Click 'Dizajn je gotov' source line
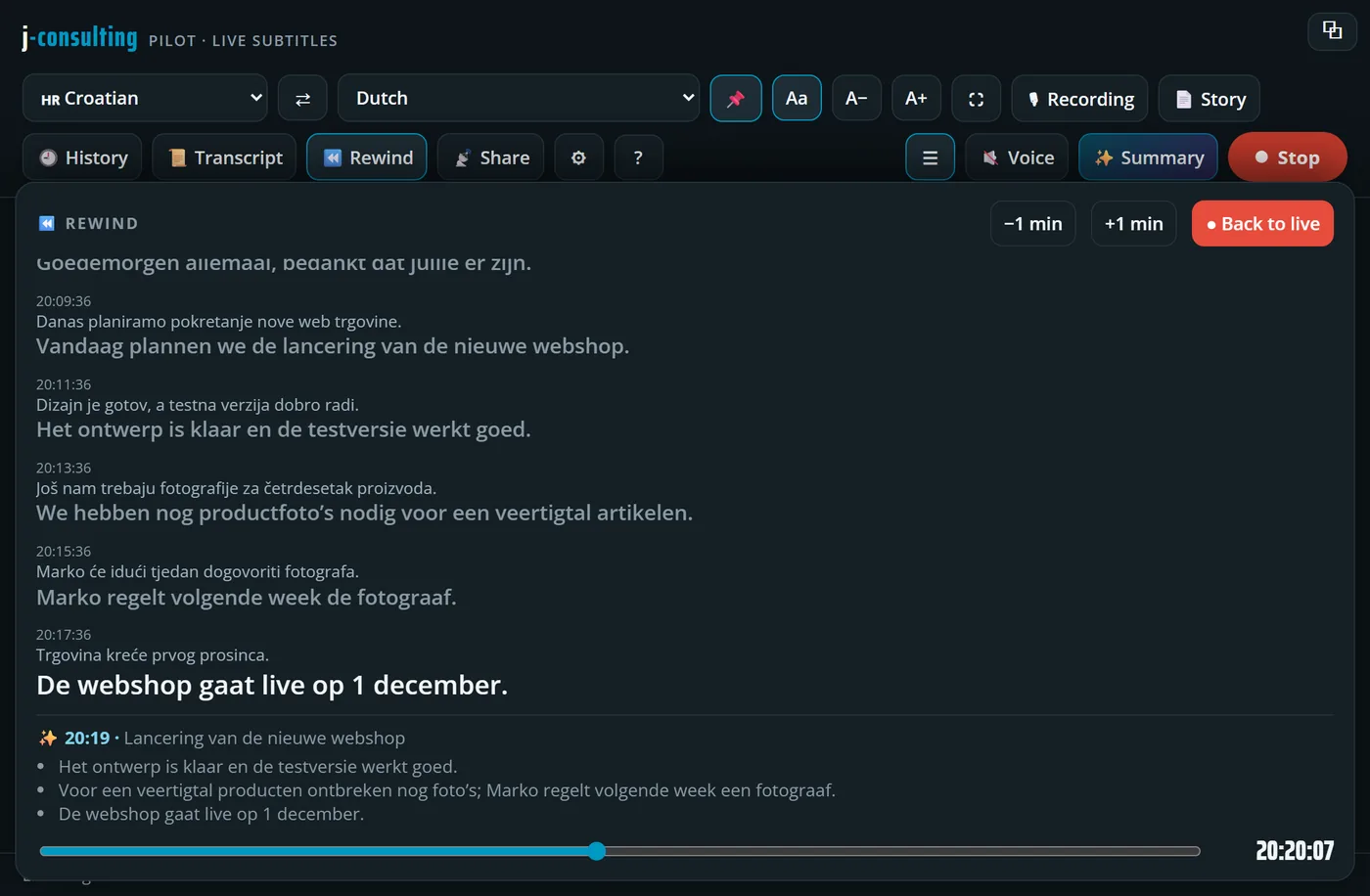1370x896 pixels. click(198, 404)
